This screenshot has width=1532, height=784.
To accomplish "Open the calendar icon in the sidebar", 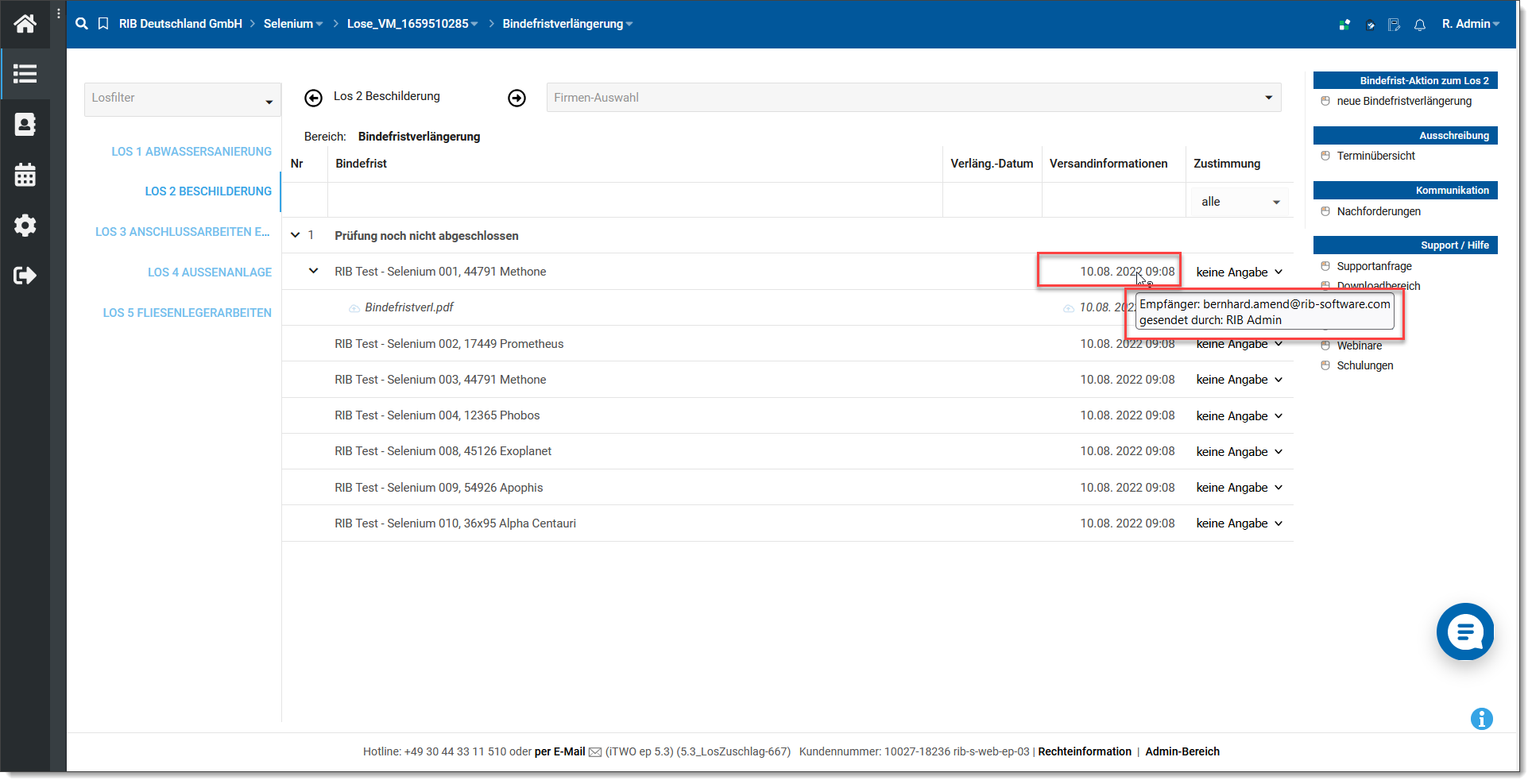I will pos(25,175).
